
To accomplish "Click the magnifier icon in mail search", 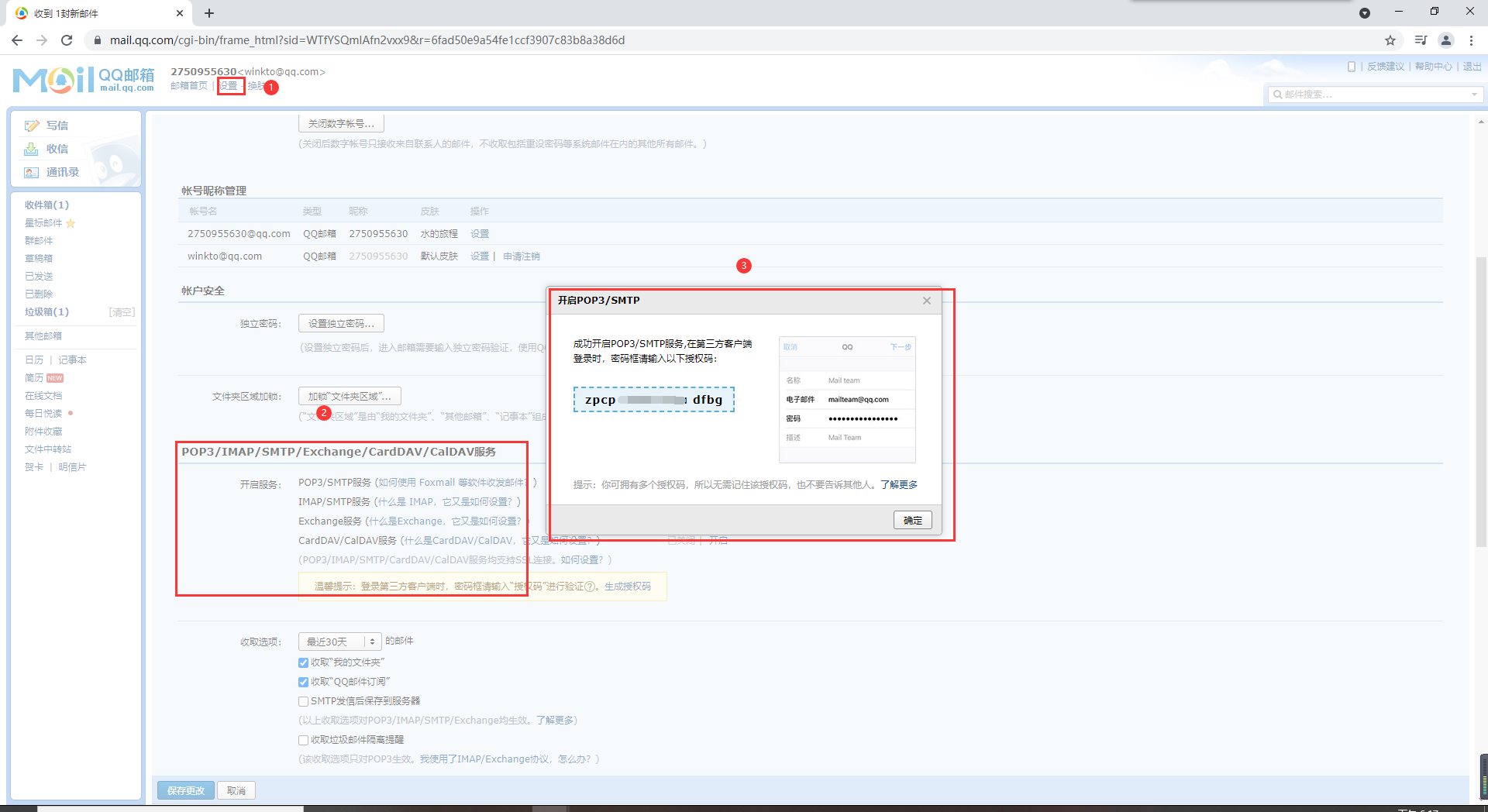I will pos(1278,95).
